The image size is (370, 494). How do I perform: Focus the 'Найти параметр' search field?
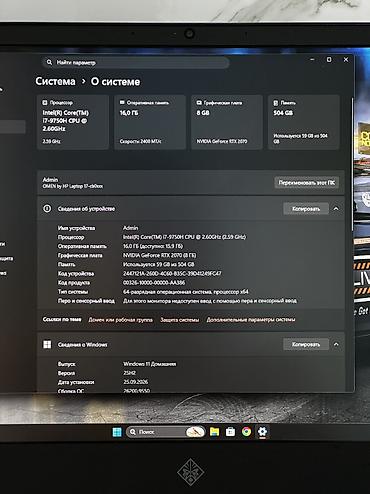pos(135,62)
